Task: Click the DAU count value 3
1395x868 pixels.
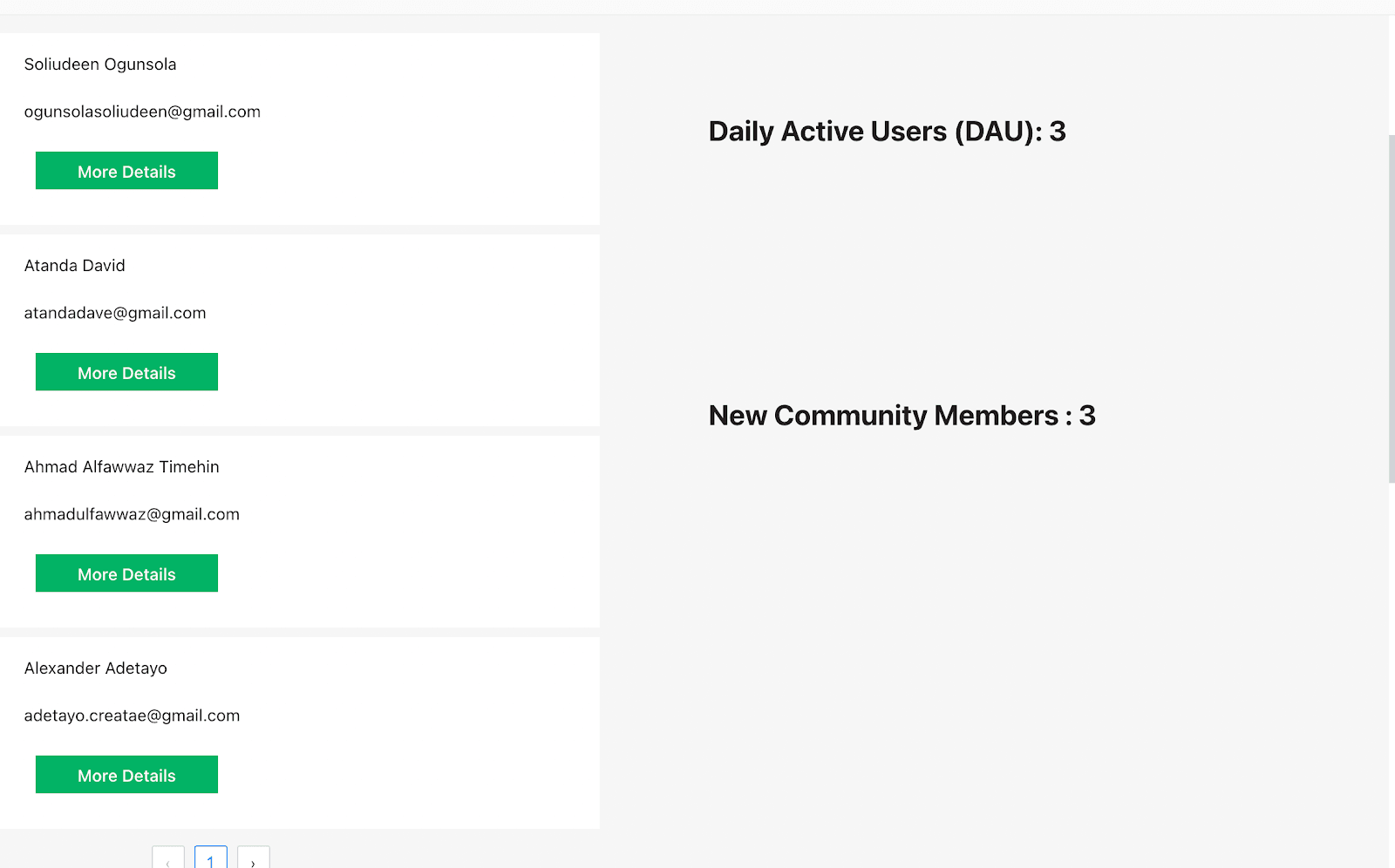Action: pos(1058,132)
